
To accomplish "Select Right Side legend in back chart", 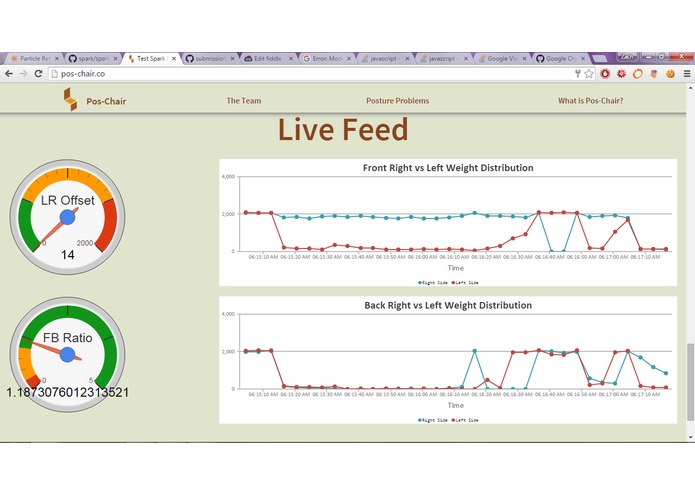I will (433, 420).
